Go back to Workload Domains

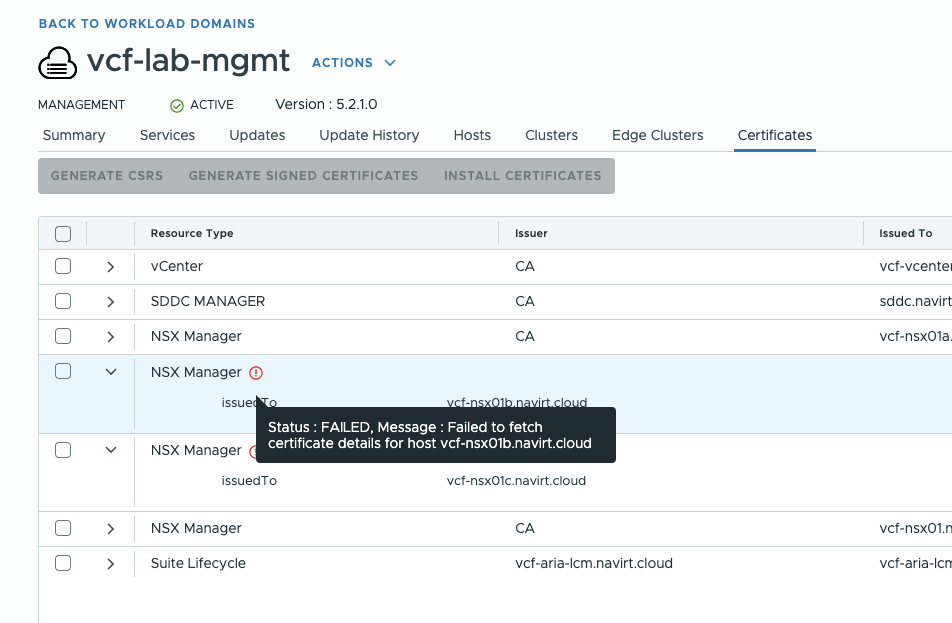coord(147,24)
